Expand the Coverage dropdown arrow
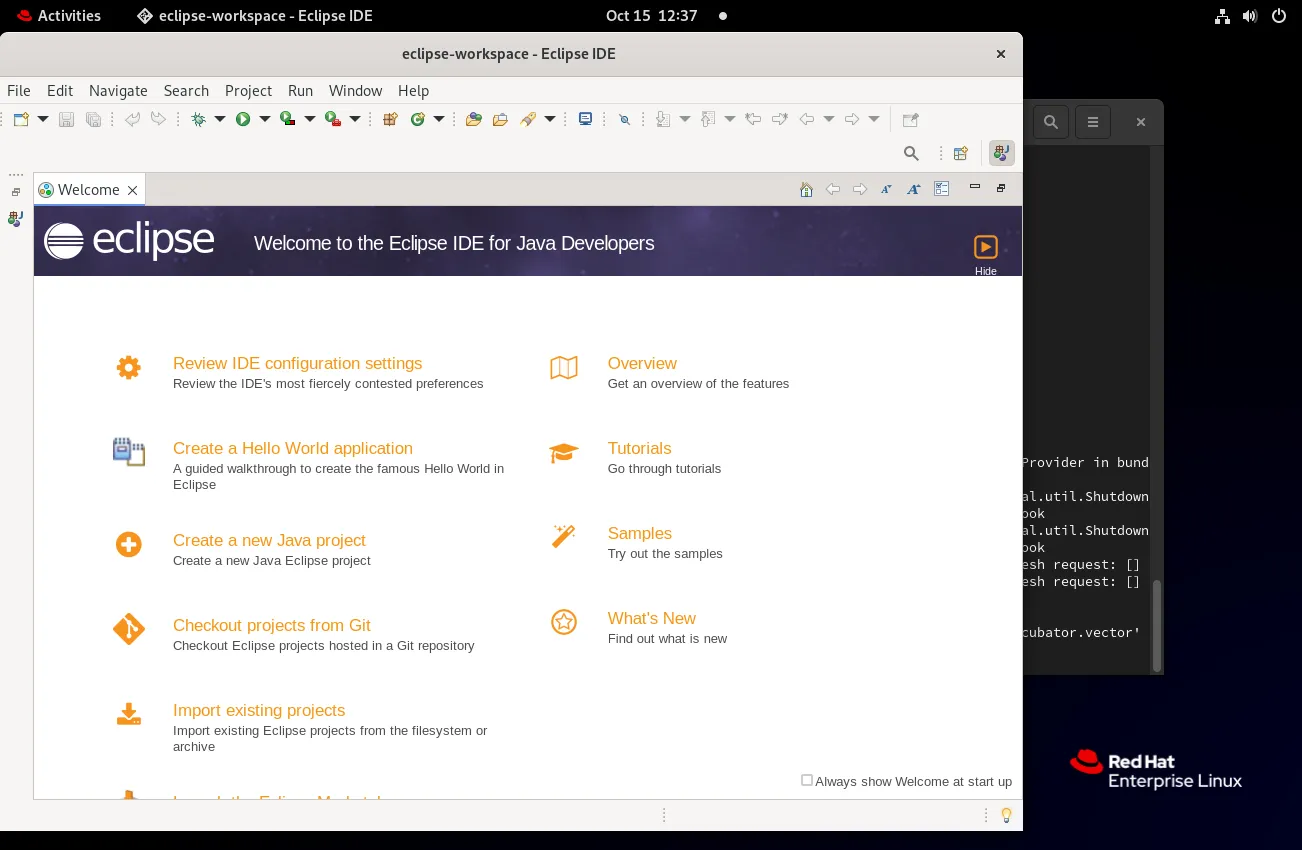Image resolution: width=1302 pixels, height=850 pixels. click(x=310, y=119)
